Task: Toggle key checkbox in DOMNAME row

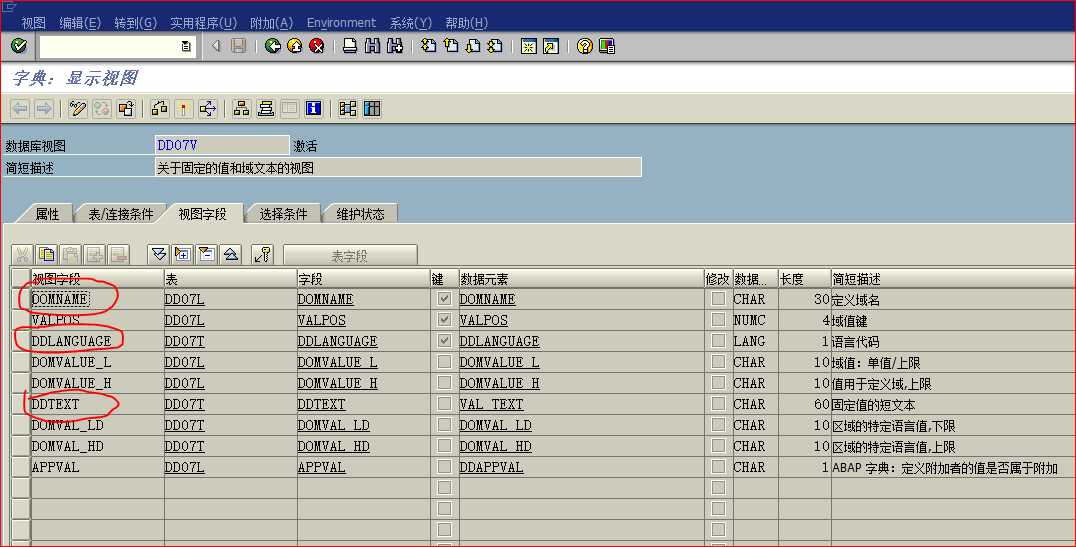Action: tap(444, 299)
